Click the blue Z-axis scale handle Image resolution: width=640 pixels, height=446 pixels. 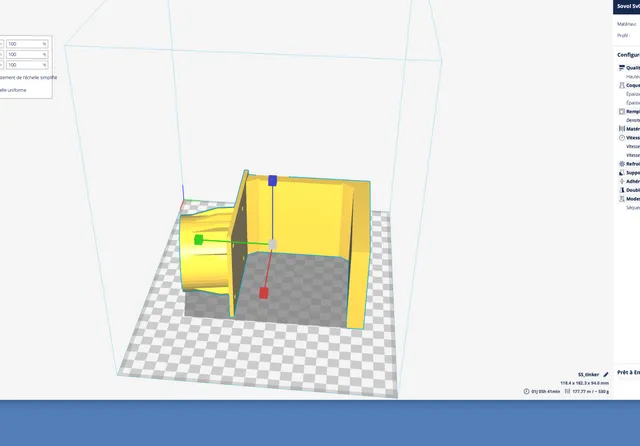272,180
